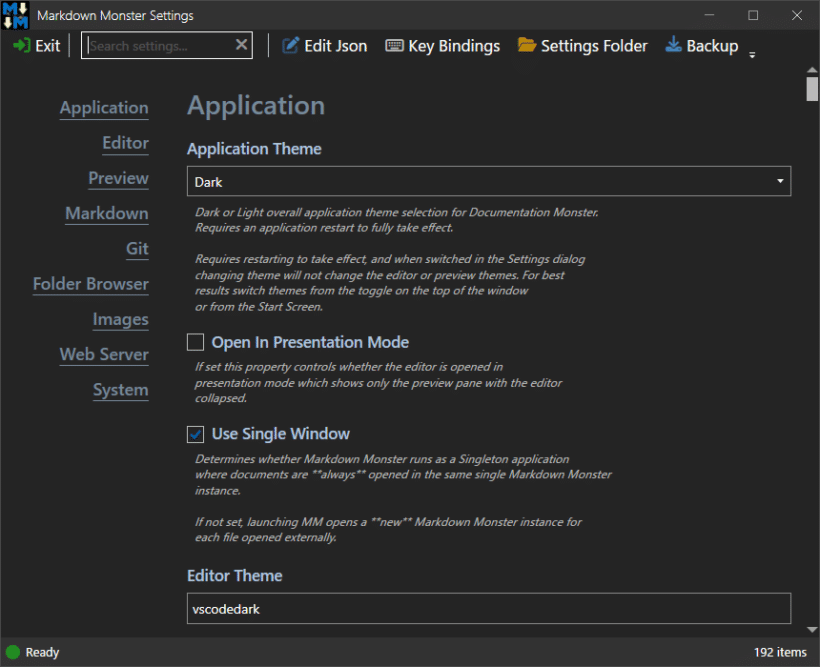Open the Preview settings section
This screenshot has height=667, width=820.
118,178
